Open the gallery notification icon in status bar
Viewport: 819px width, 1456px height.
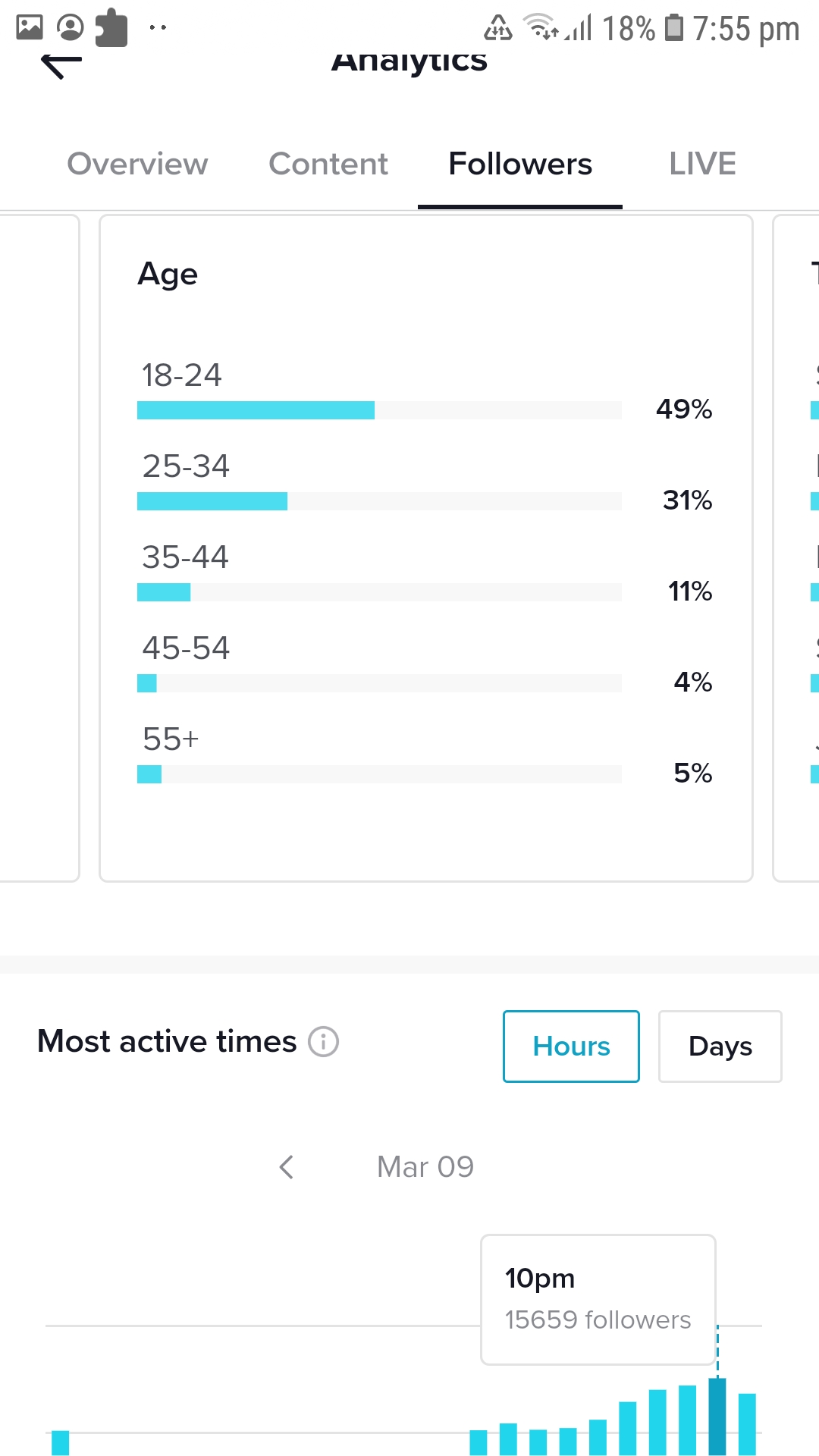[x=30, y=27]
